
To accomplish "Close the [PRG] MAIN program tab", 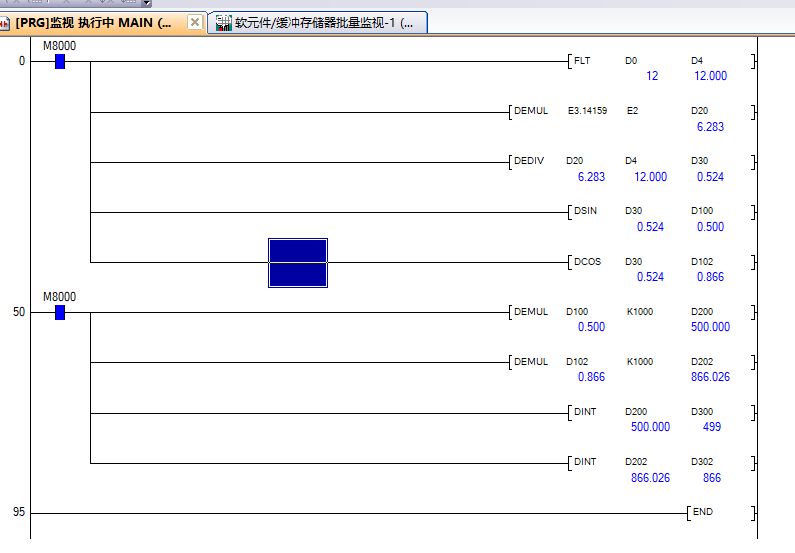I will 195,22.
